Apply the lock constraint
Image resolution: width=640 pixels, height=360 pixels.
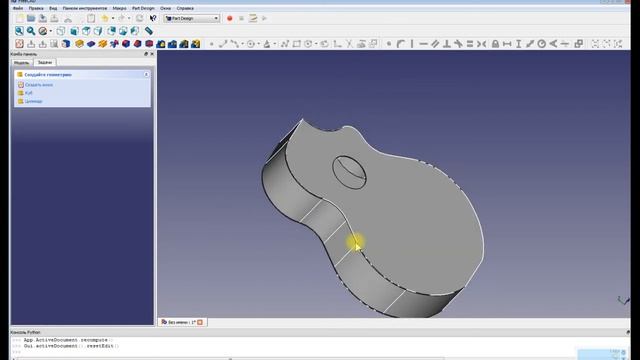495,44
